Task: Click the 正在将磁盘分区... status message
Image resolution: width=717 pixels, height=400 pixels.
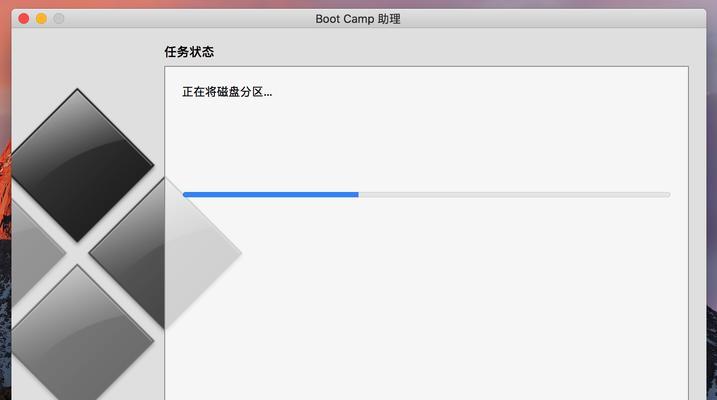Action: click(x=227, y=92)
